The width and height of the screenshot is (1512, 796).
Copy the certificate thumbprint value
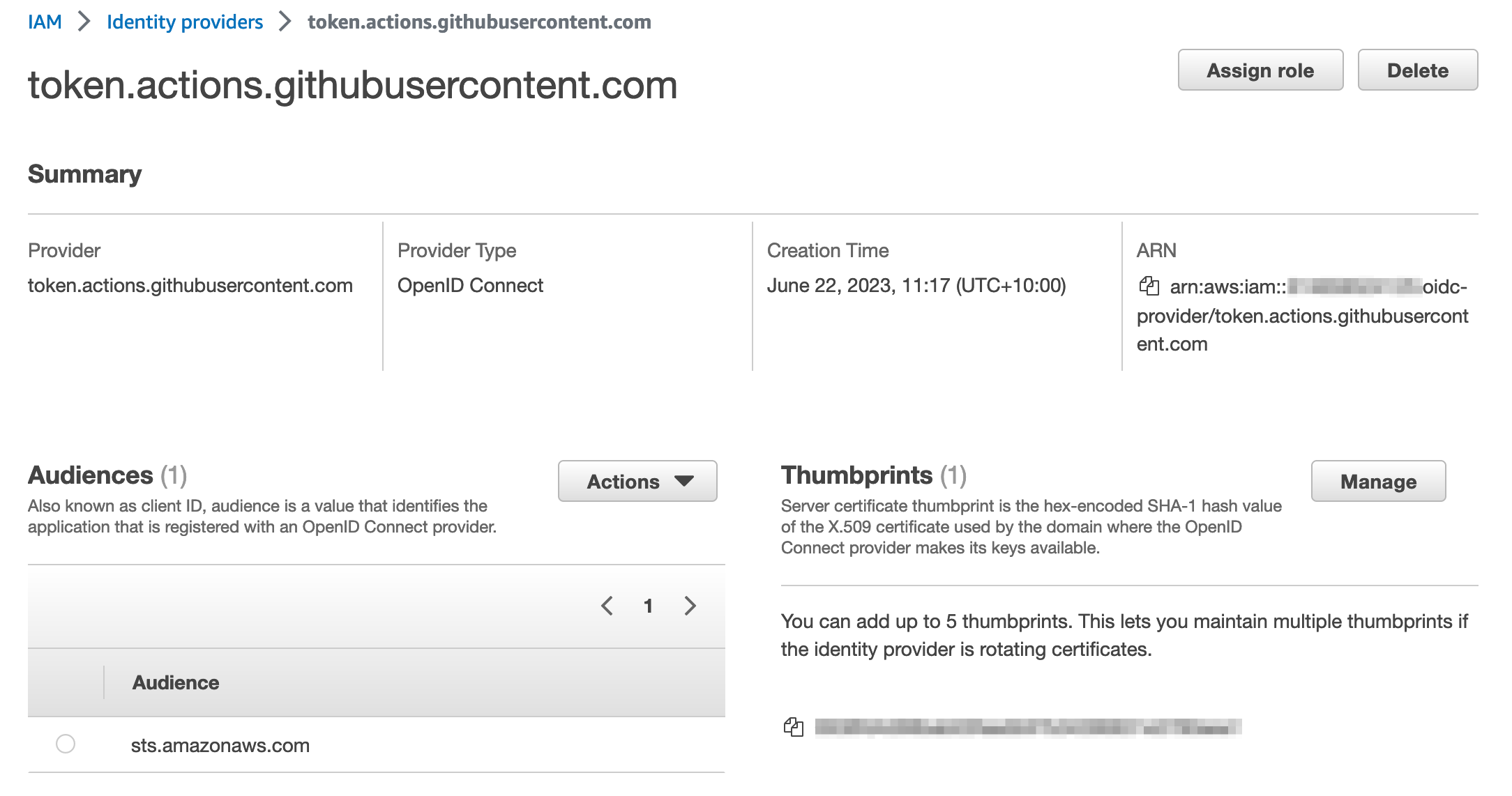795,726
